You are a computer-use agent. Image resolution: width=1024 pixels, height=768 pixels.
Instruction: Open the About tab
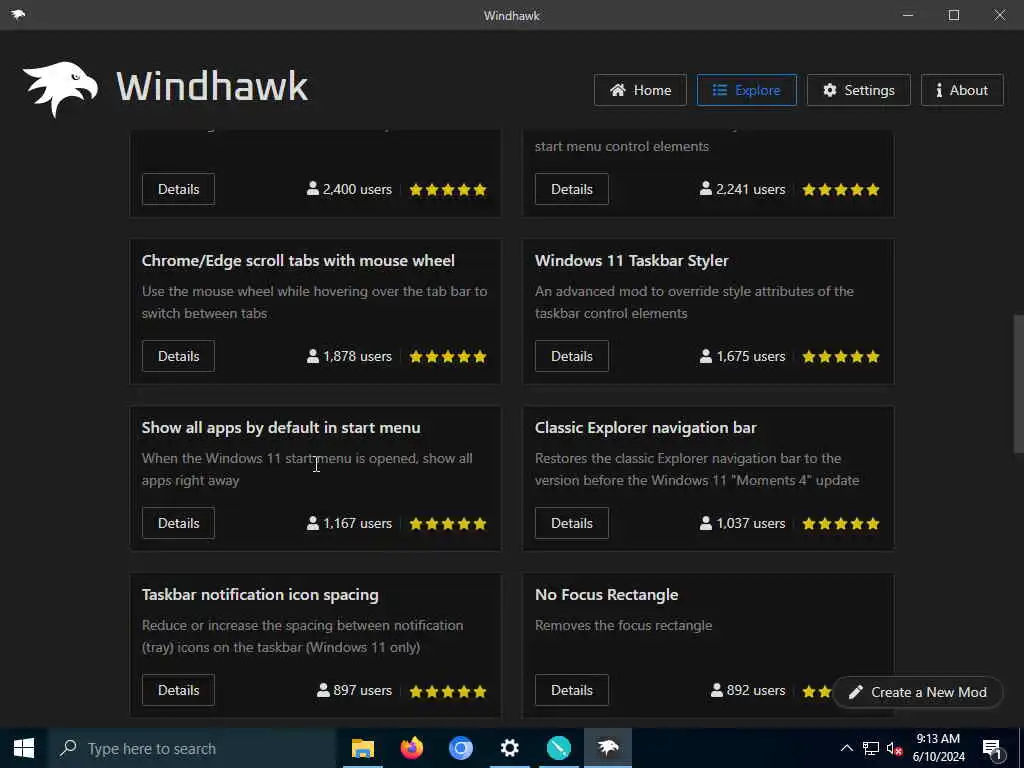pos(962,90)
